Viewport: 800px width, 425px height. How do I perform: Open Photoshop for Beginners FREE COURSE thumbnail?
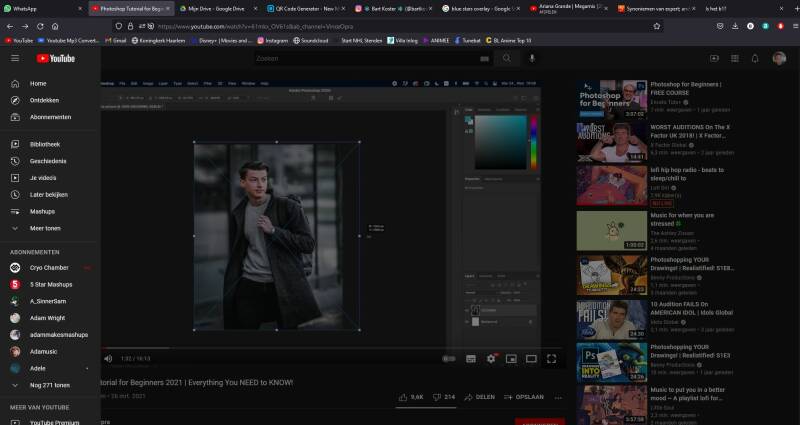[x=611, y=99]
